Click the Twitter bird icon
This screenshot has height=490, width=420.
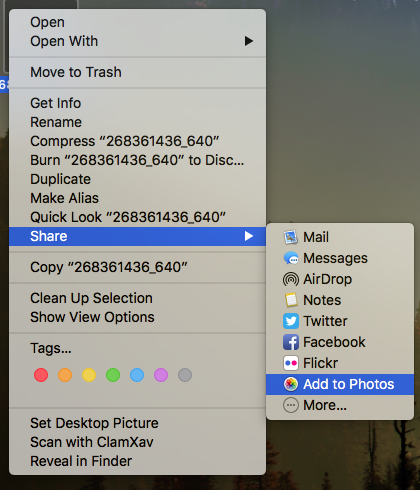click(x=291, y=321)
